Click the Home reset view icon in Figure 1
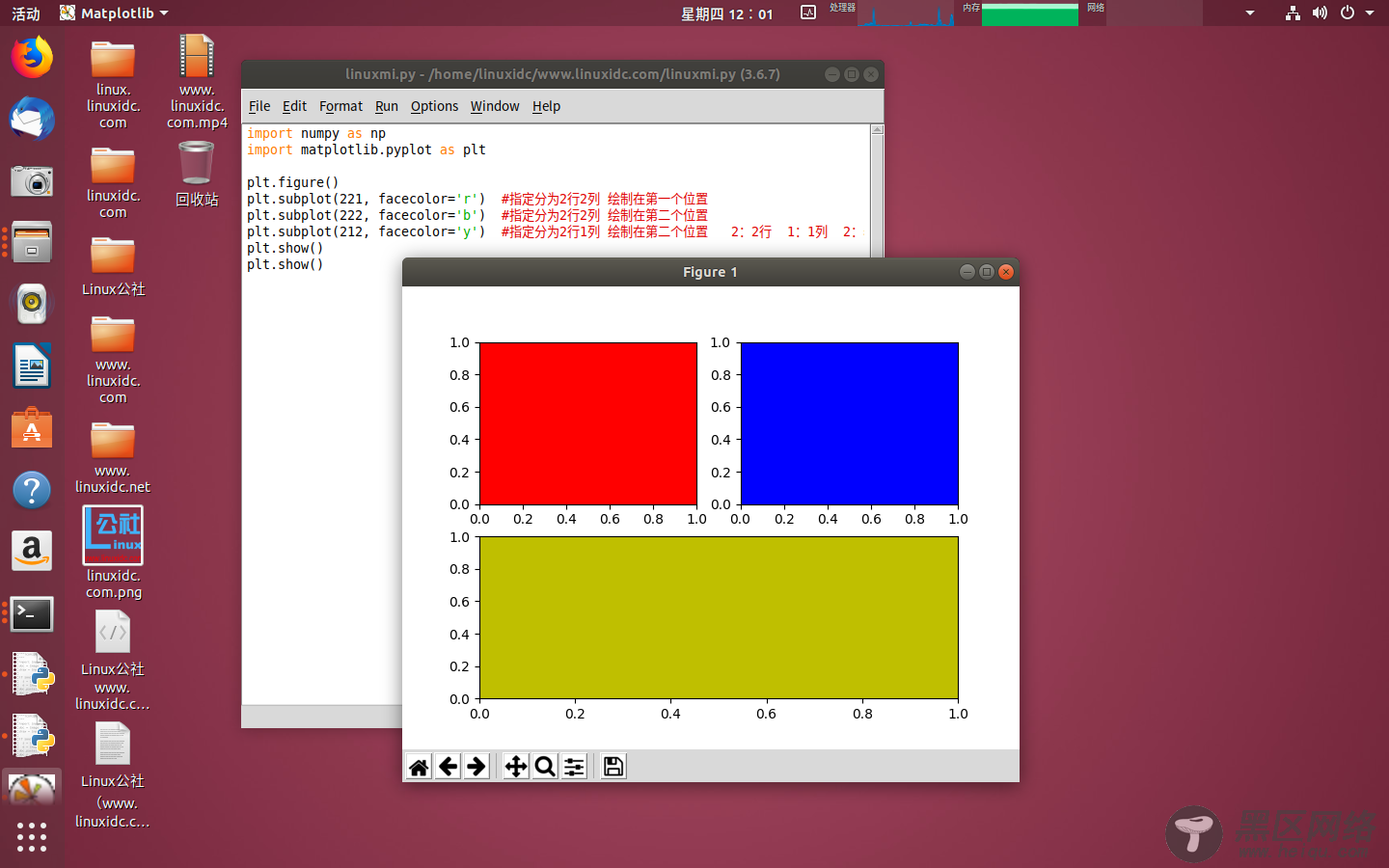 [419, 767]
